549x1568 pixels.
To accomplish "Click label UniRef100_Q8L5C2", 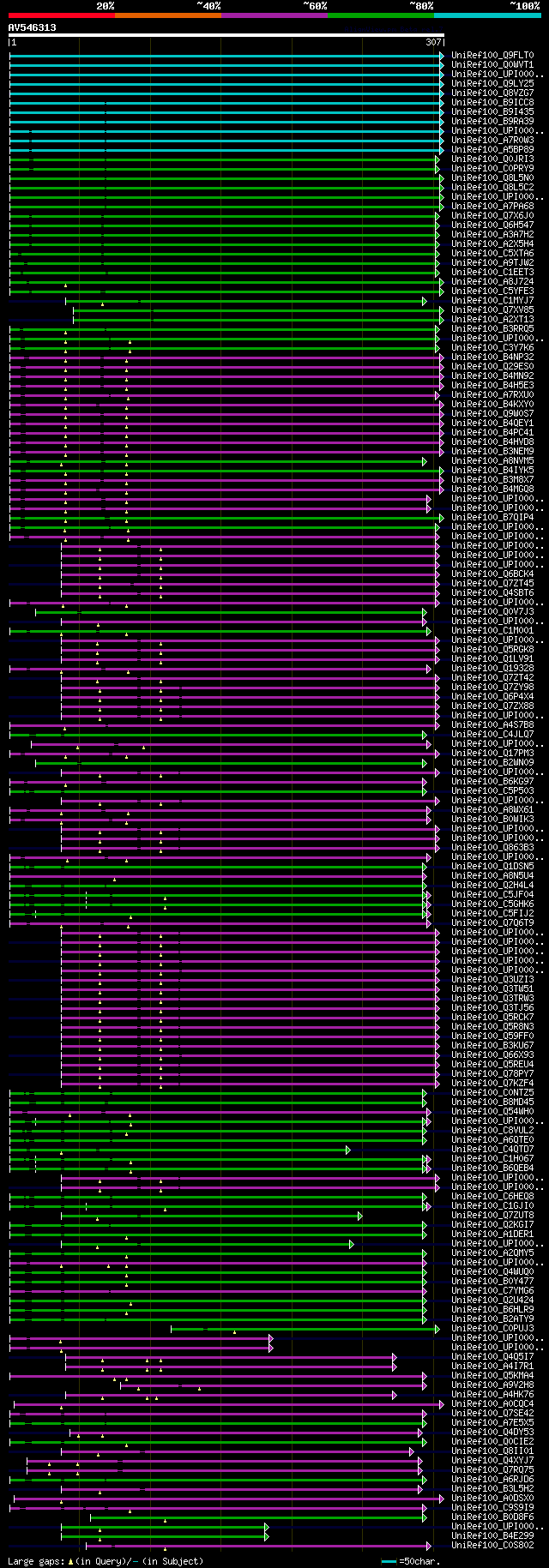I will pyautogui.click(x=492, y=188).
